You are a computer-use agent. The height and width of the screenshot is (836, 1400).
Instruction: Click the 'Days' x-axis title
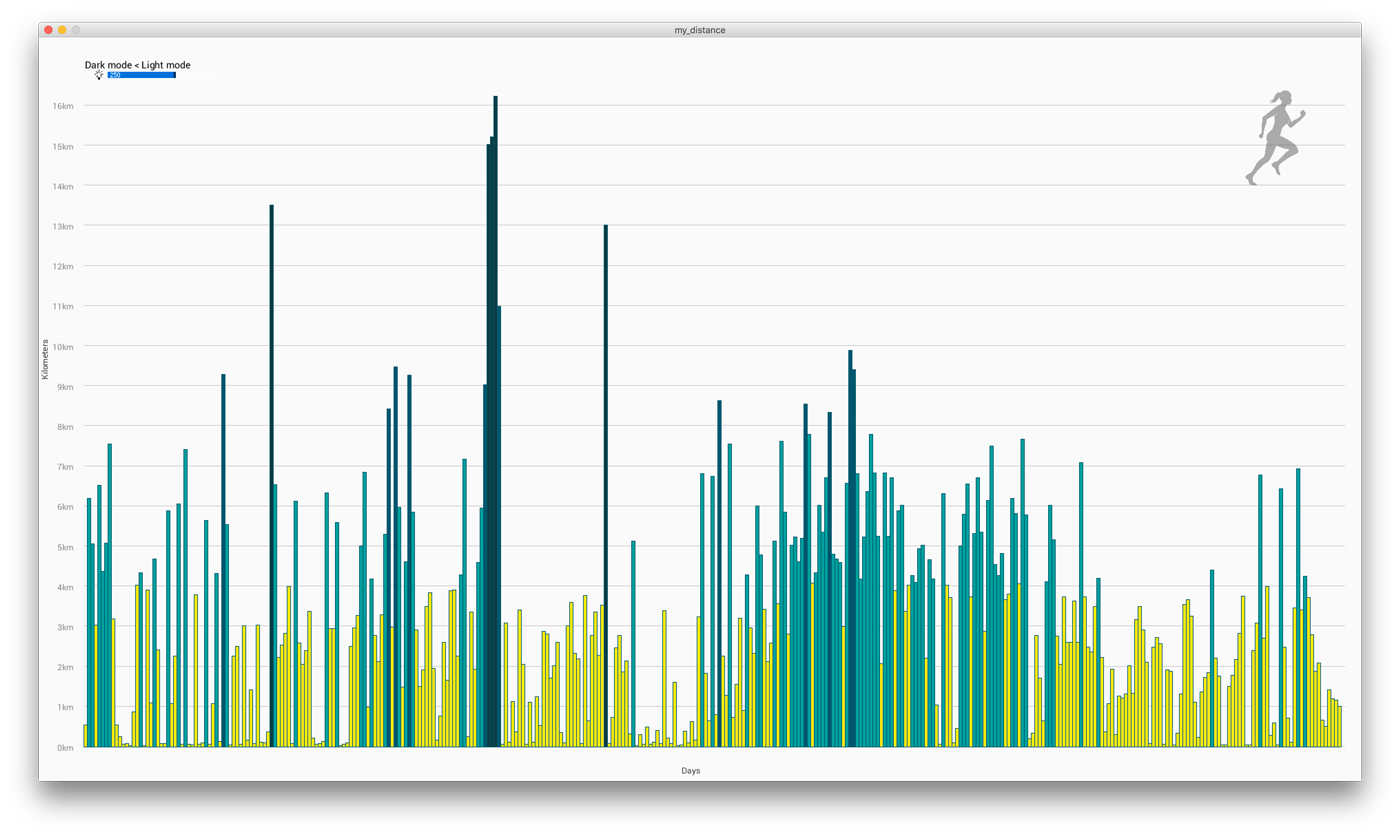point(690,771)
